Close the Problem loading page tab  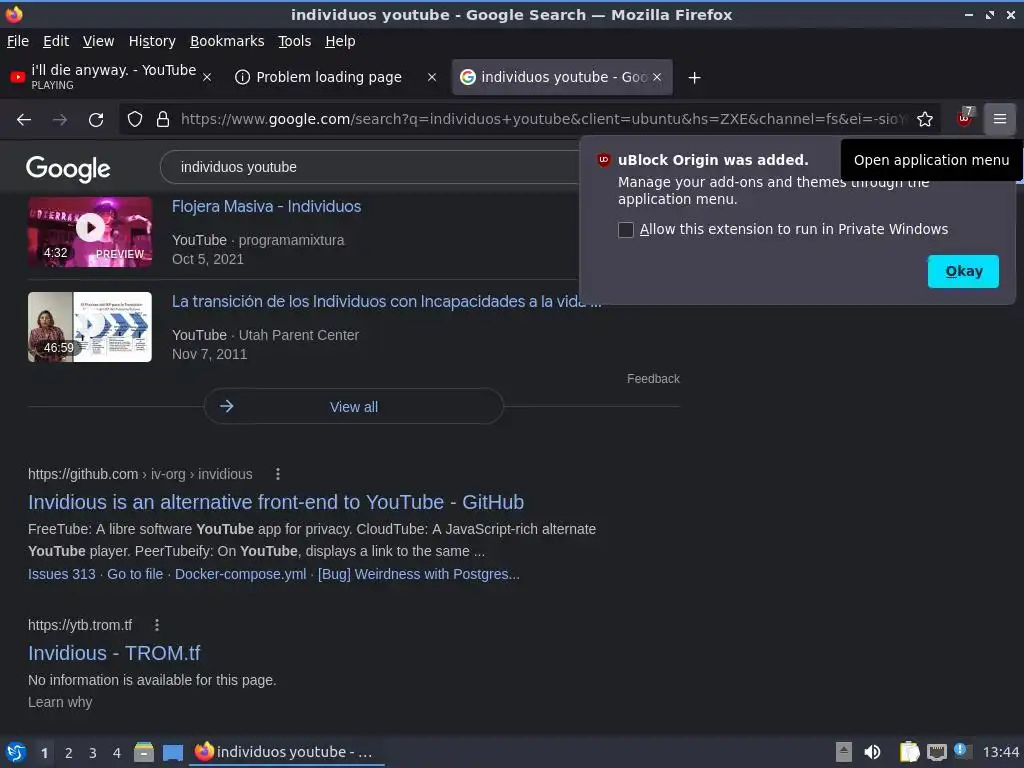click(x=432, y=77)
